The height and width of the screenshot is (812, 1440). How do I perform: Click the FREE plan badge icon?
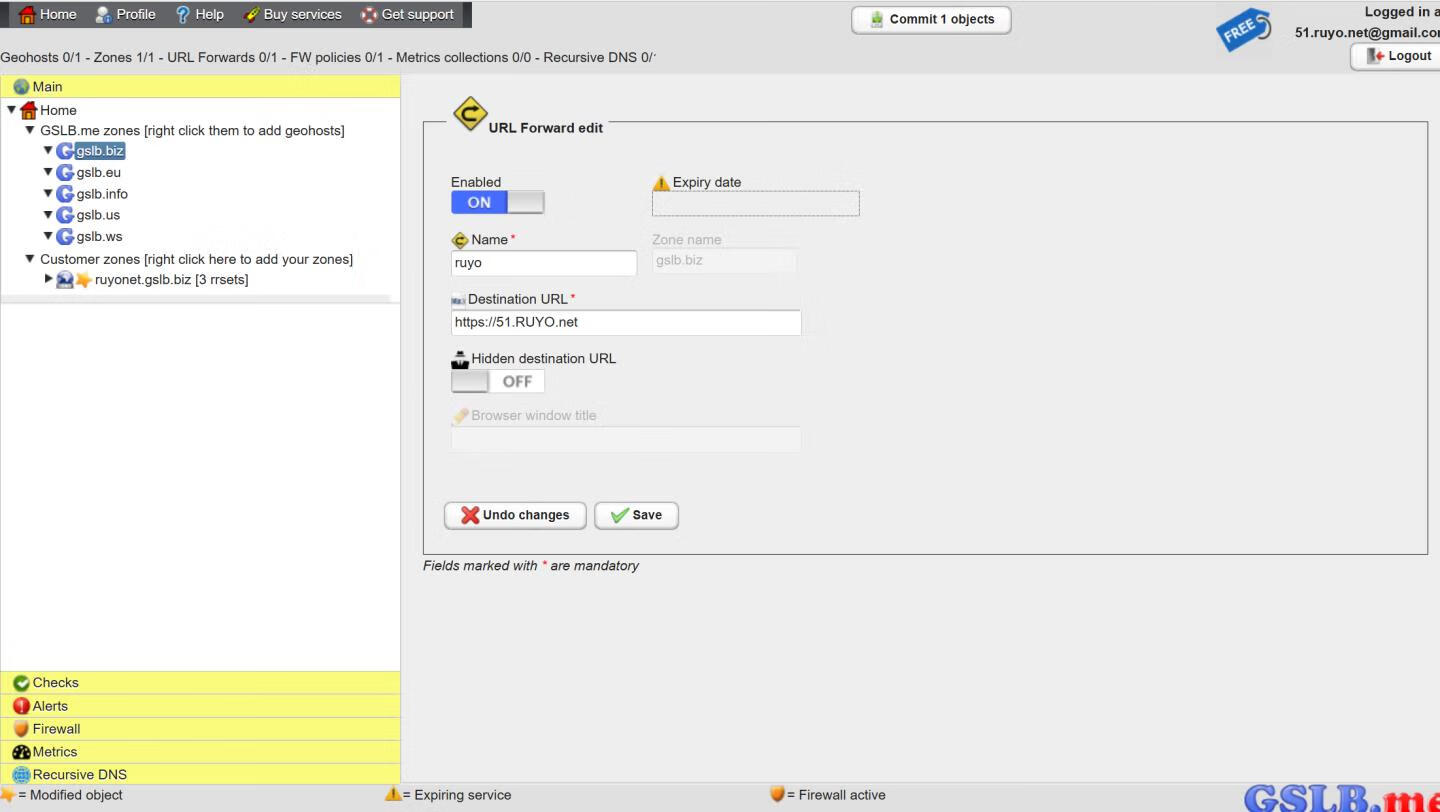[1243, 29]
